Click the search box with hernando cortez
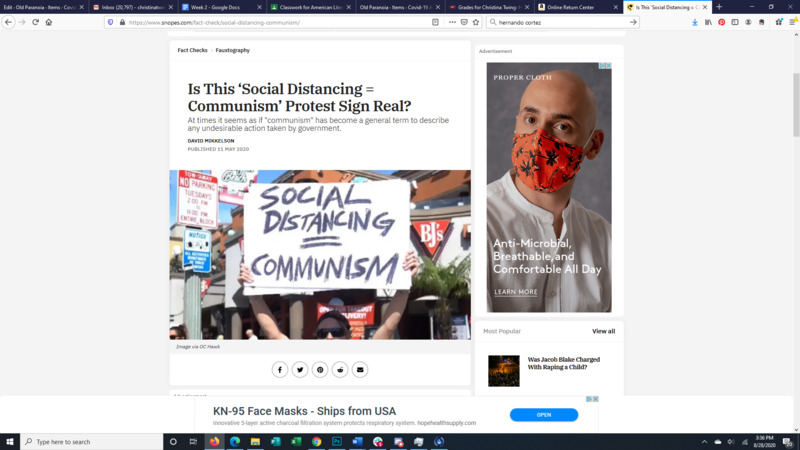This screenshot has width=800, height=450. tap(562, 22)
